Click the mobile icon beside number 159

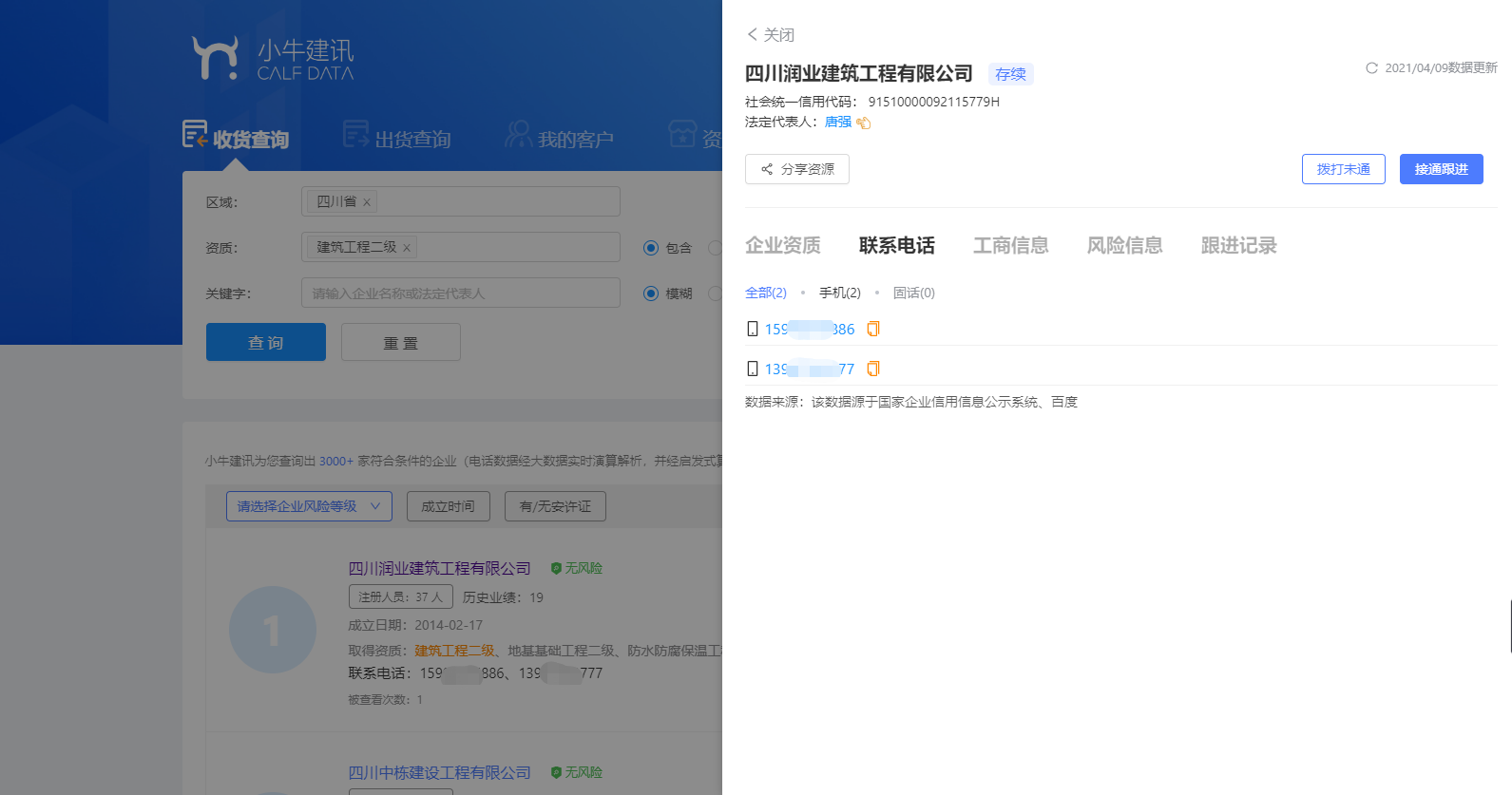pos(753,329)
